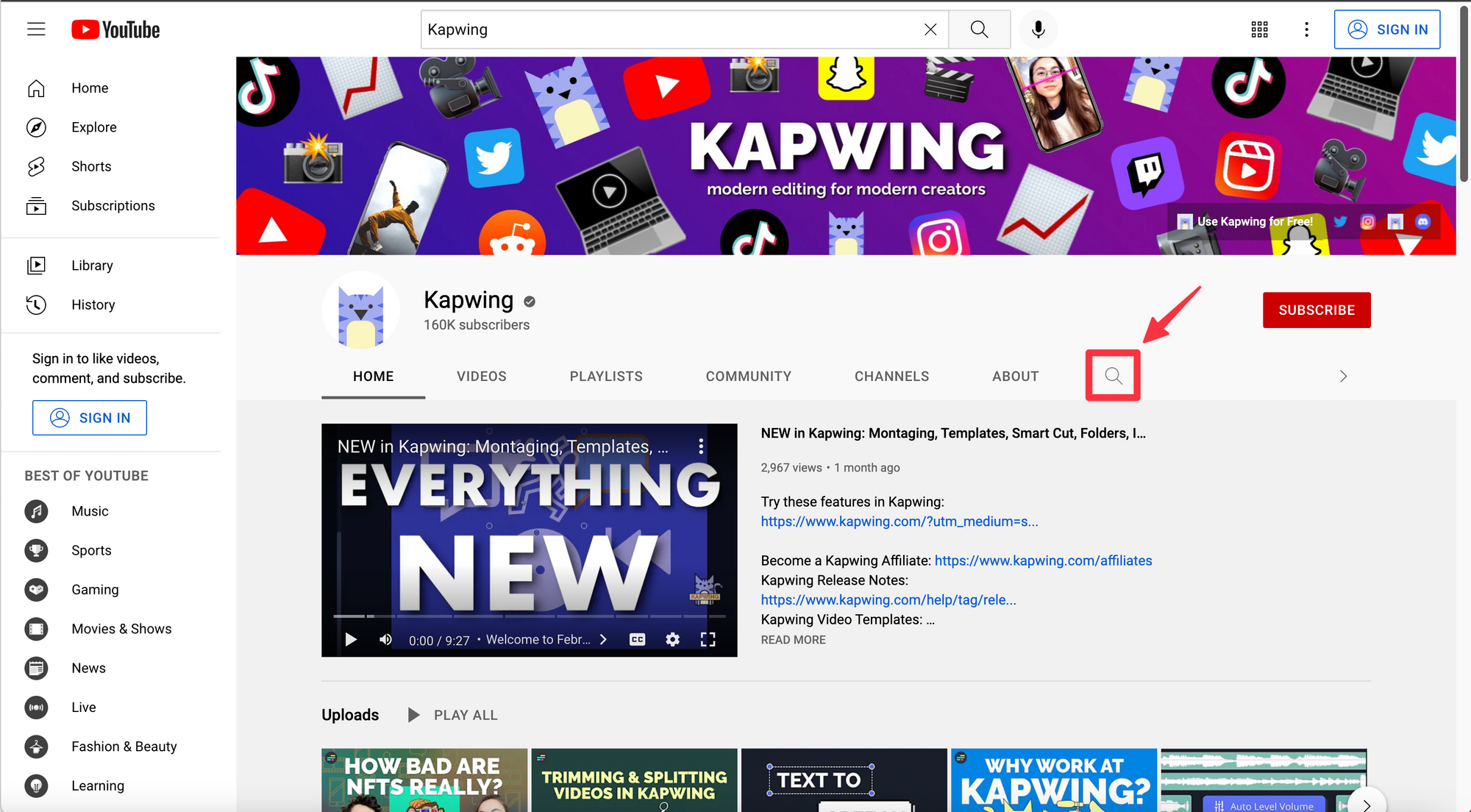Play the featured Kapwing video
The height and width of the screenshot is (812, 1471).
pyautogui.click(x=351, y=639)
